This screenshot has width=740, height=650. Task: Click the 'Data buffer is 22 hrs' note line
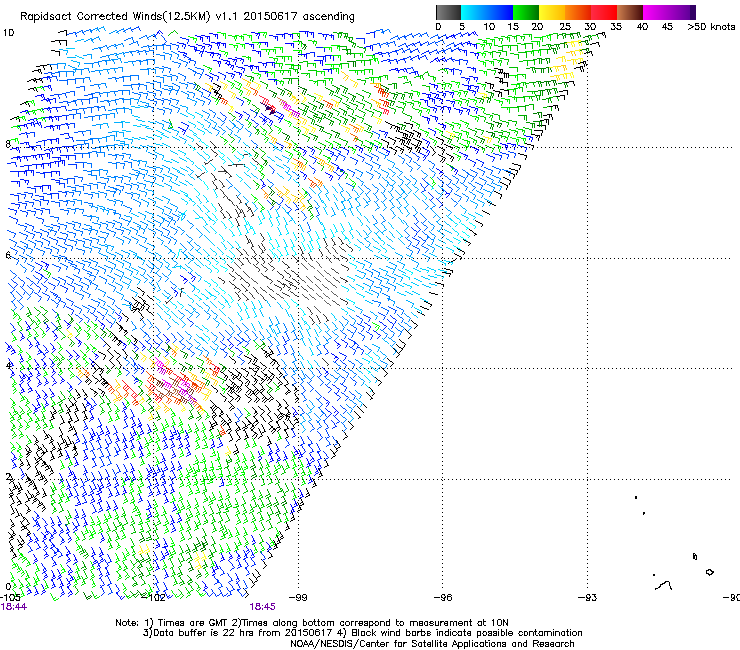[x=362, y=633]
